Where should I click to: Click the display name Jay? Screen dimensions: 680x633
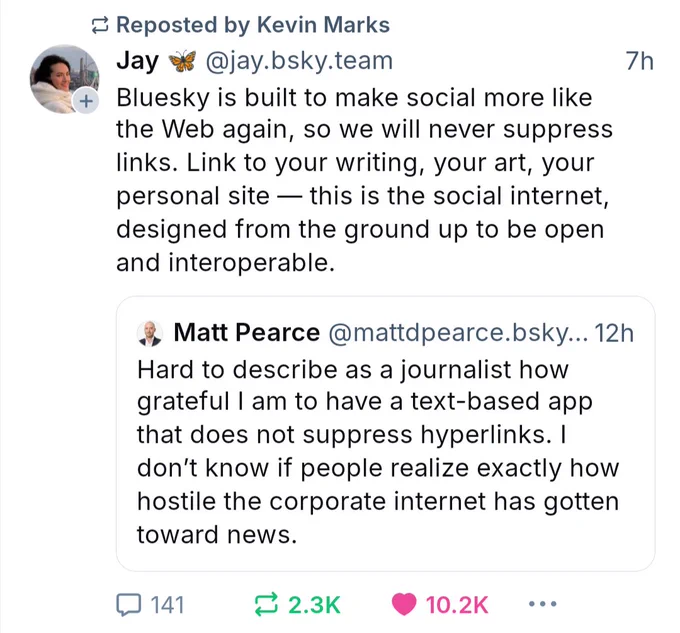pyautogui.click(x=137, y=61)
